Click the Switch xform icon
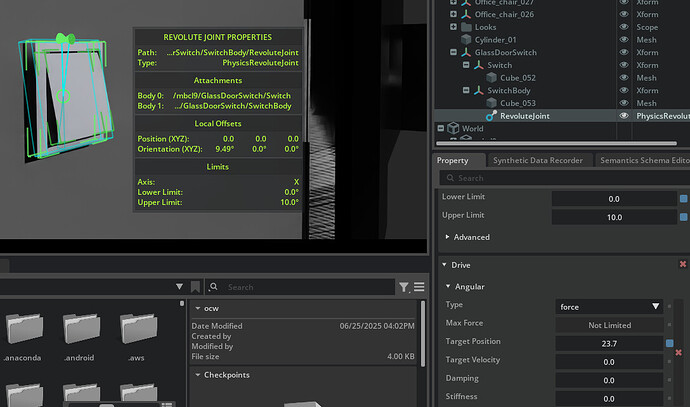The height and width of the screenshot is (407, 690). click(479, 65)
